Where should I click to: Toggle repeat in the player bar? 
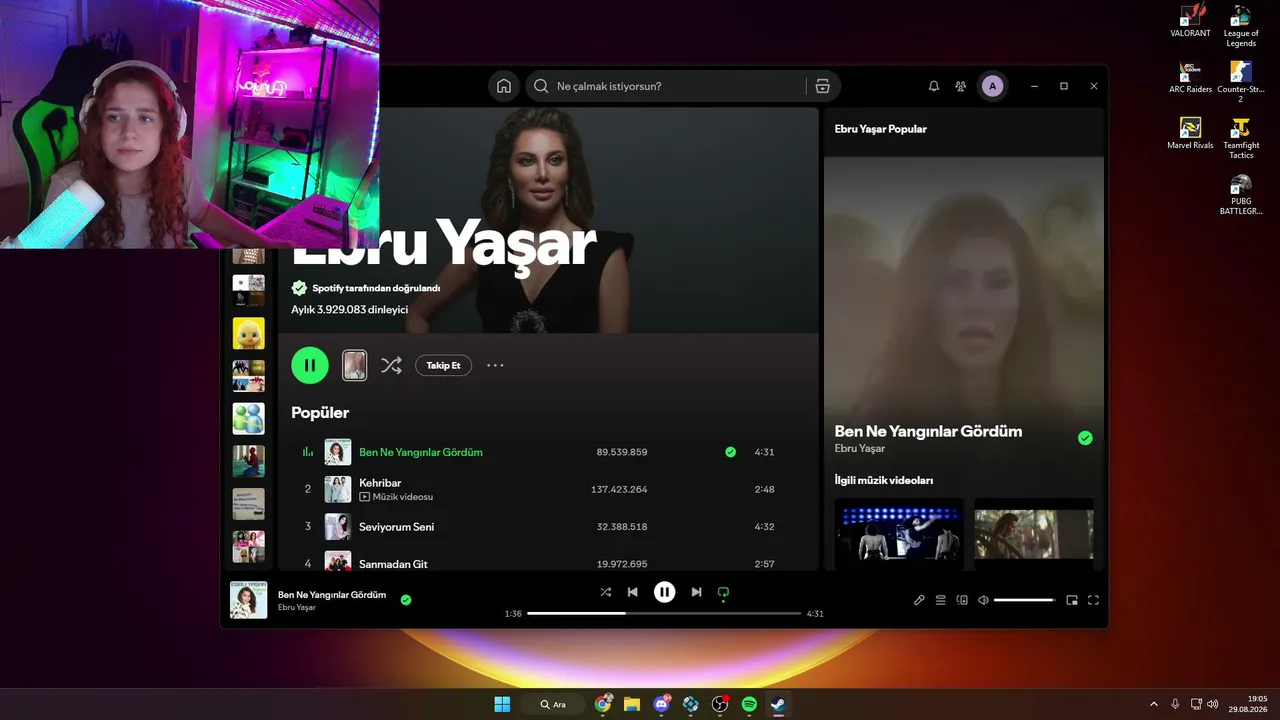[723, 592]
